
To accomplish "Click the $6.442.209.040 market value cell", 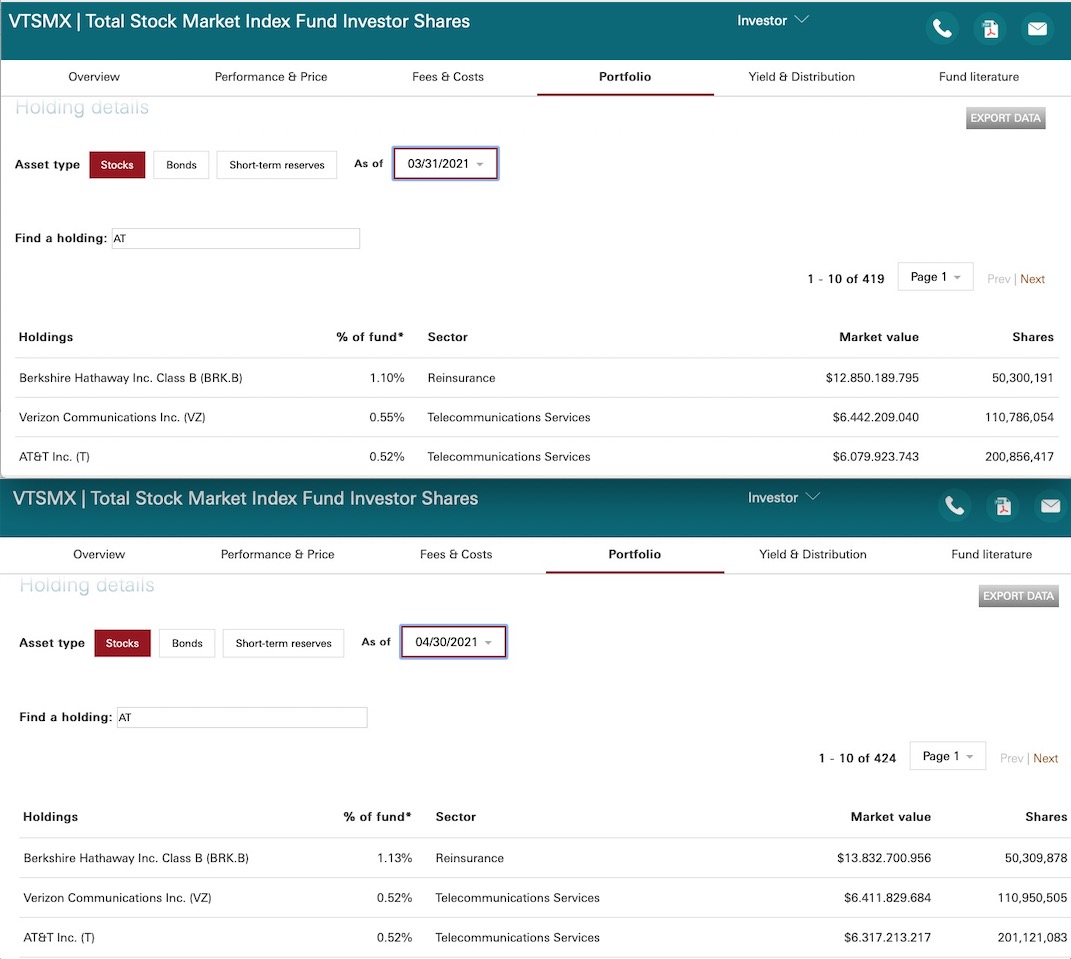I will click(x=875, y=417).
